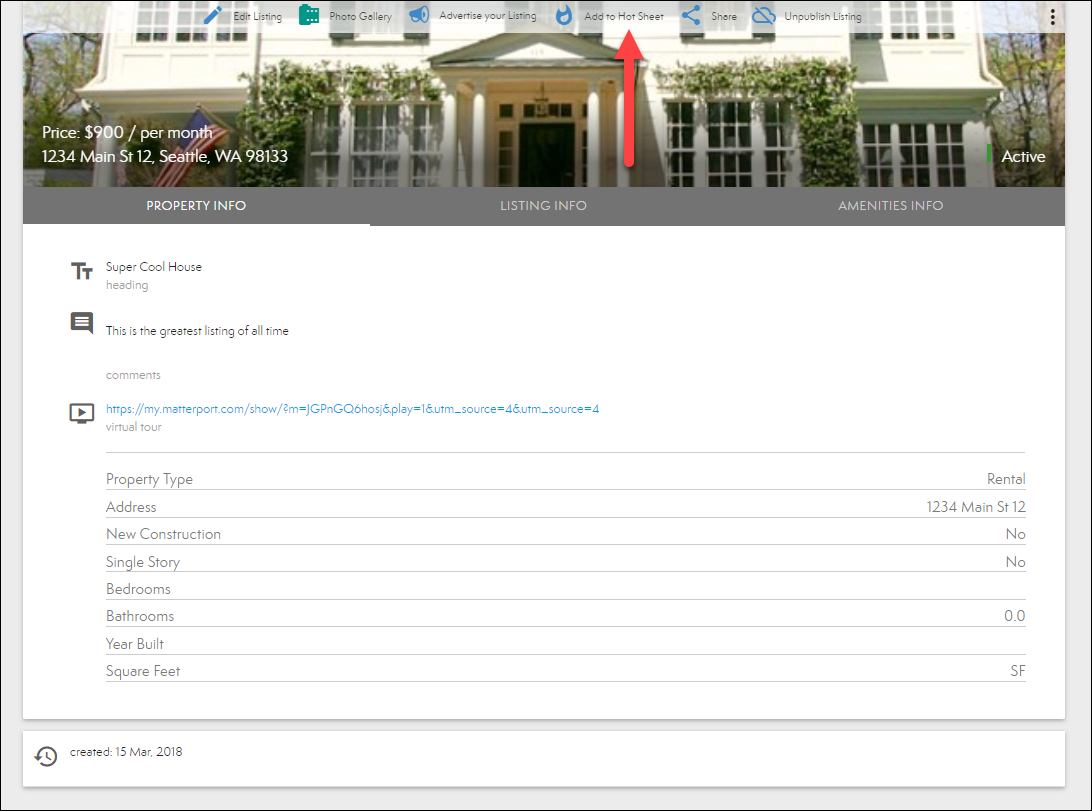1092x811 pixels.
Task: Click the Advertise your Listing megaphone icon
Action: click(x=419, y=16)
